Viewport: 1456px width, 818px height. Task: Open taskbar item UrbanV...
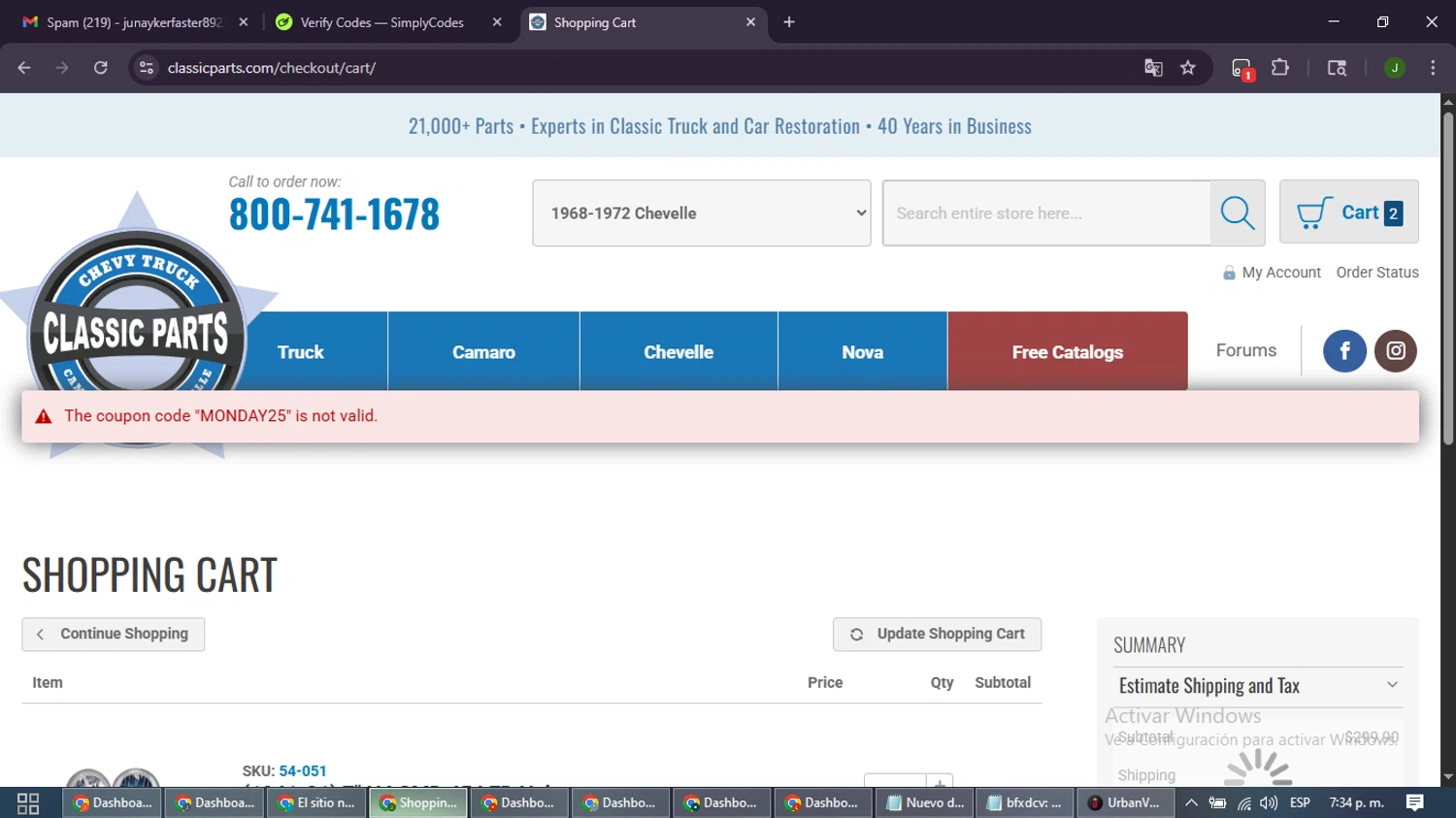tap(1124, 802)
